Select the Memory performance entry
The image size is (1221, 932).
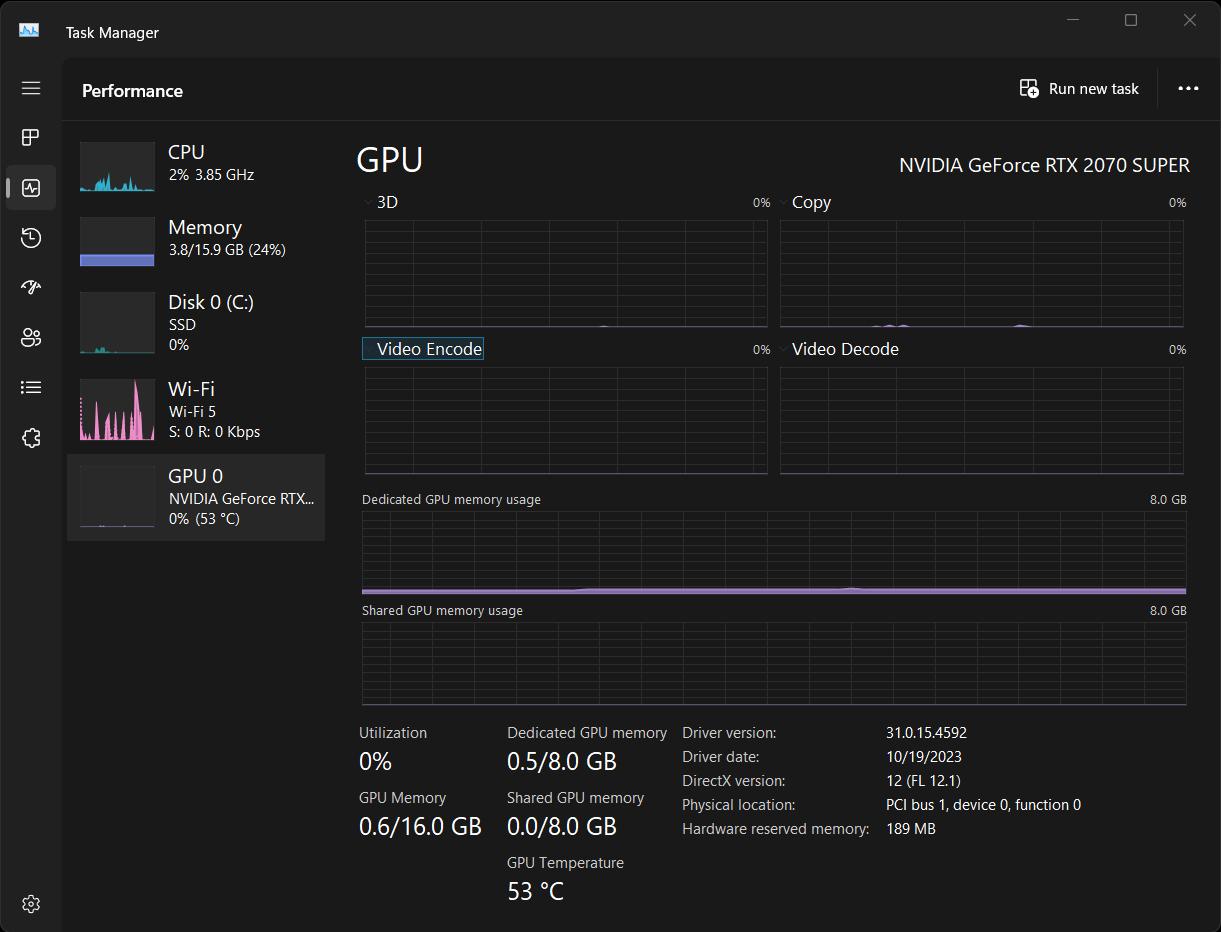tap(196, 241)
